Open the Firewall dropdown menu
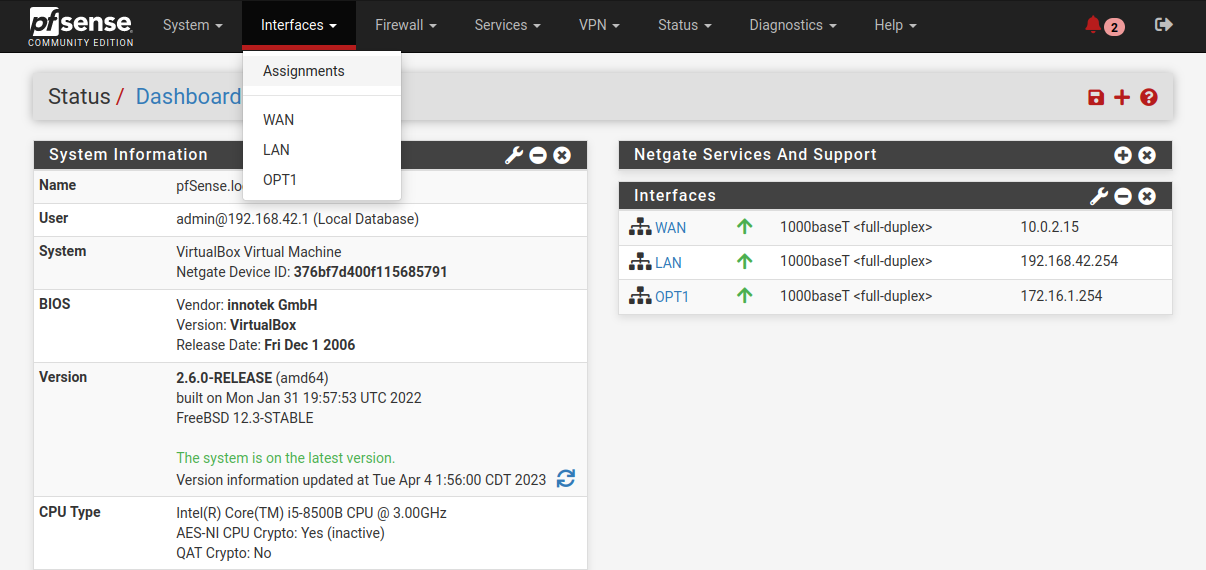 click(x=405, y=25)
